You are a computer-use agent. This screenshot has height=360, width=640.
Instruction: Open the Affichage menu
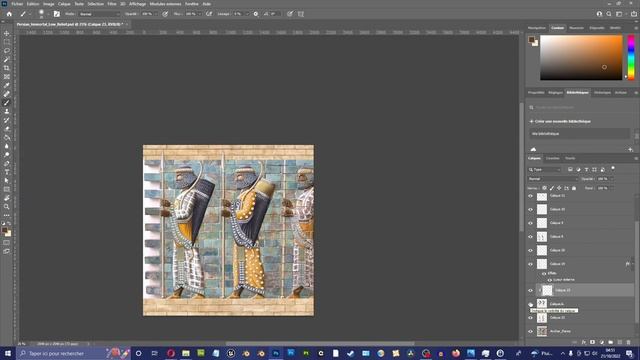pos(138,4)
